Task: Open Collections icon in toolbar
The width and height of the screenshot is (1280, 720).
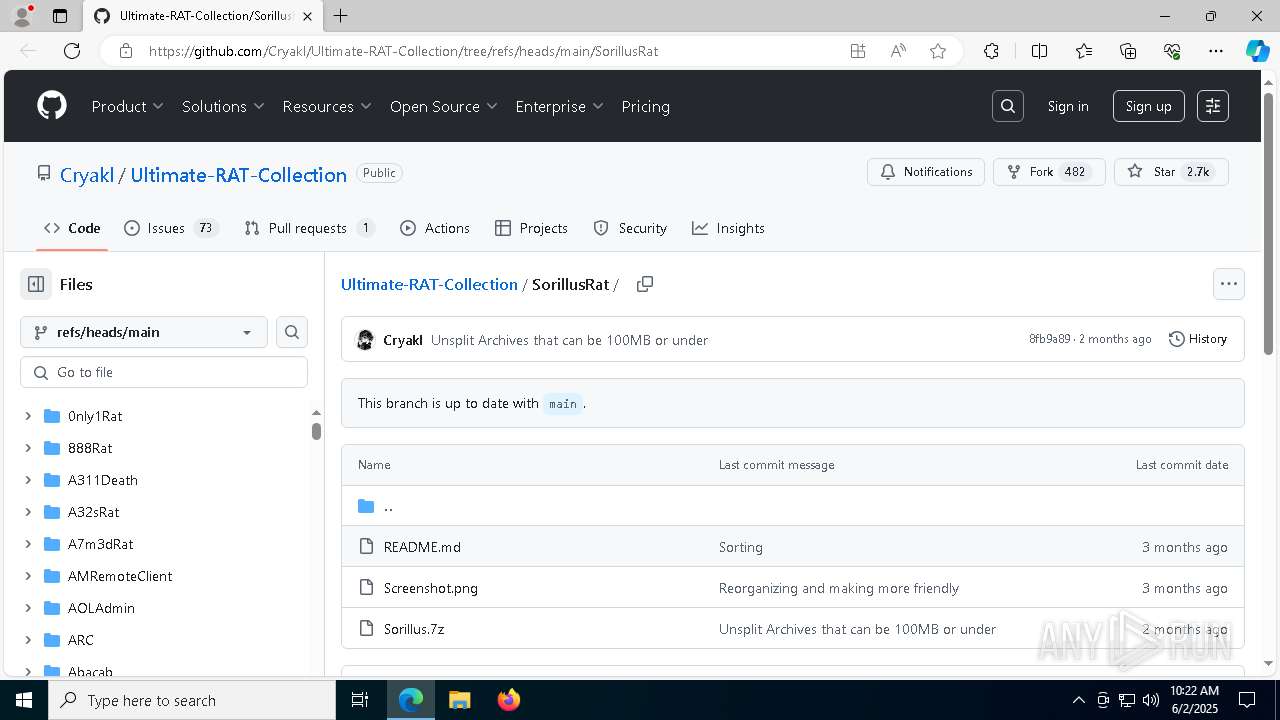Action: (x=1128, y=51)
